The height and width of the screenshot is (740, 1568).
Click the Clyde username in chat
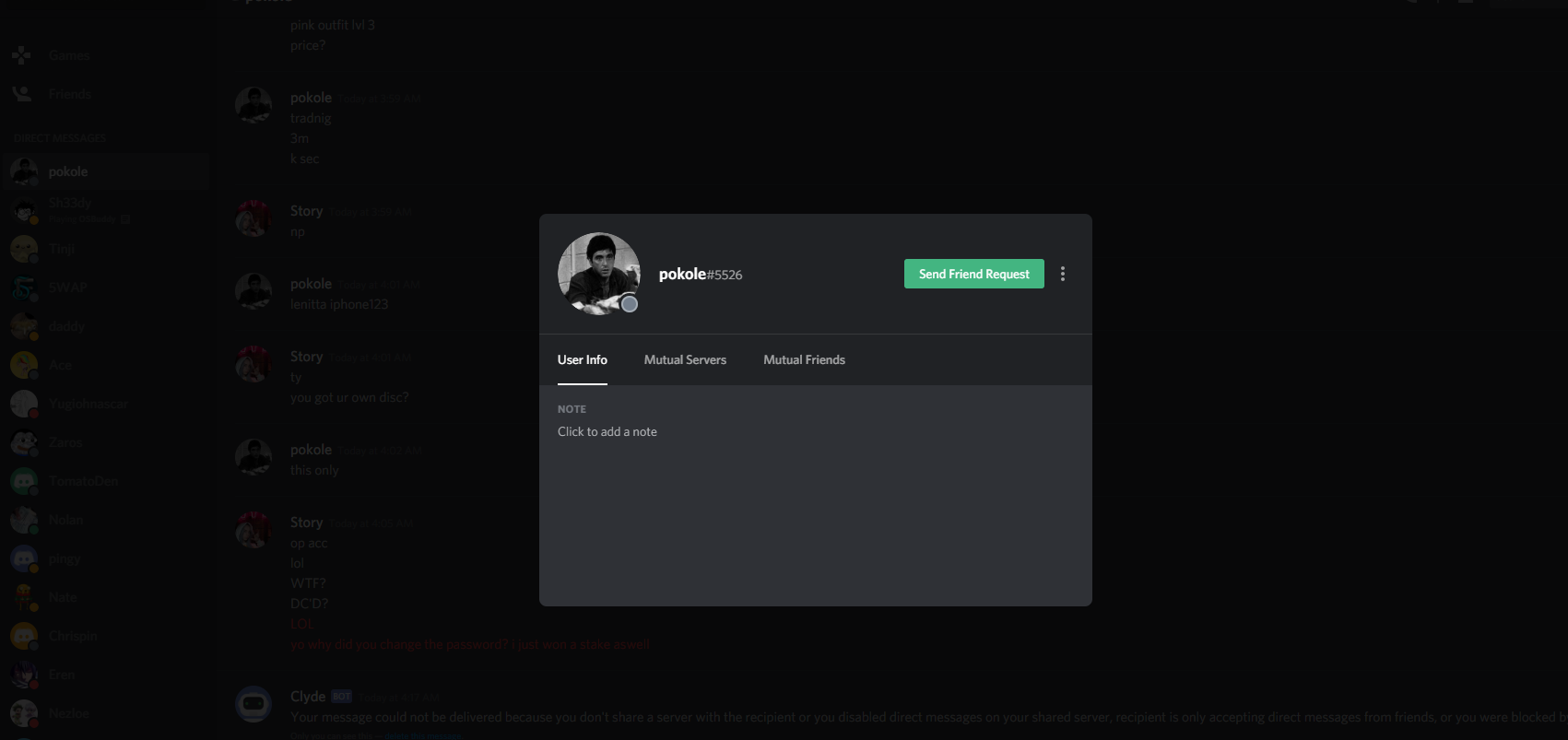pyautogui.click(x=308, y=697)
